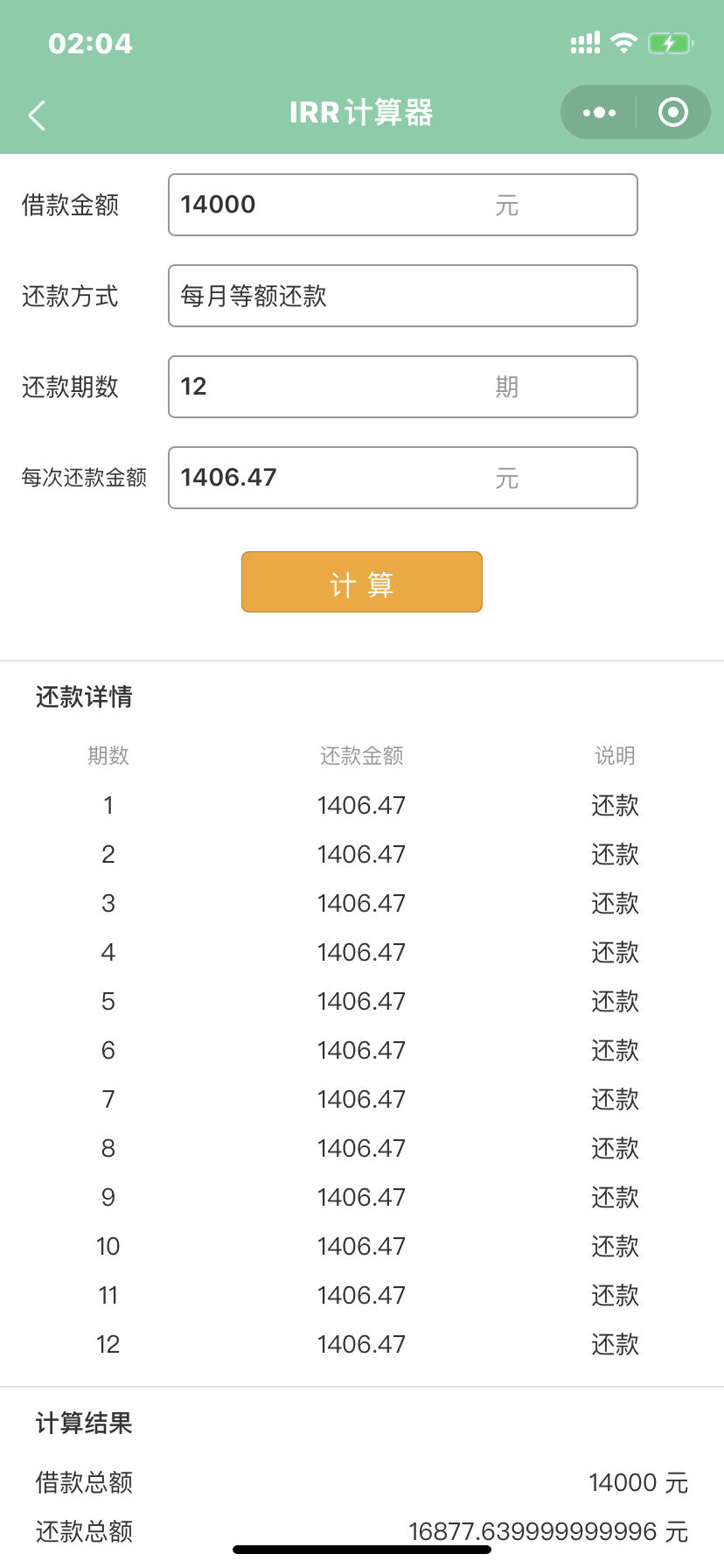Tap the 还款总额 result value
Screen dimensions: 724x1568
(x=548, y=1531)
